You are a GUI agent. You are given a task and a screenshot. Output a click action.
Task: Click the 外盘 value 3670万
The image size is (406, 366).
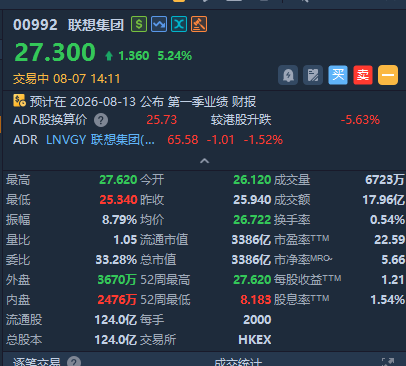point(117,280)
